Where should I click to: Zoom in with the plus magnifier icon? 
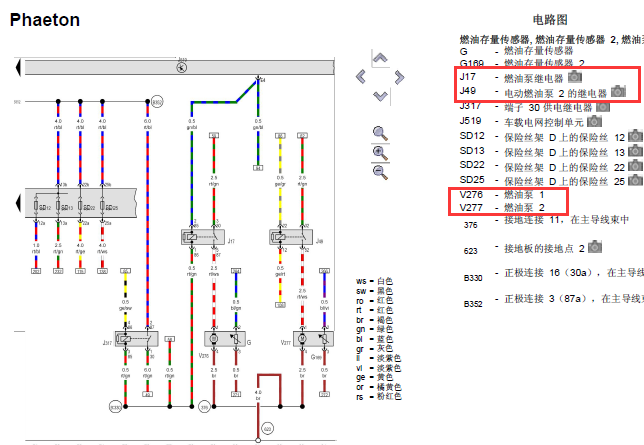(x=380, y=152)
